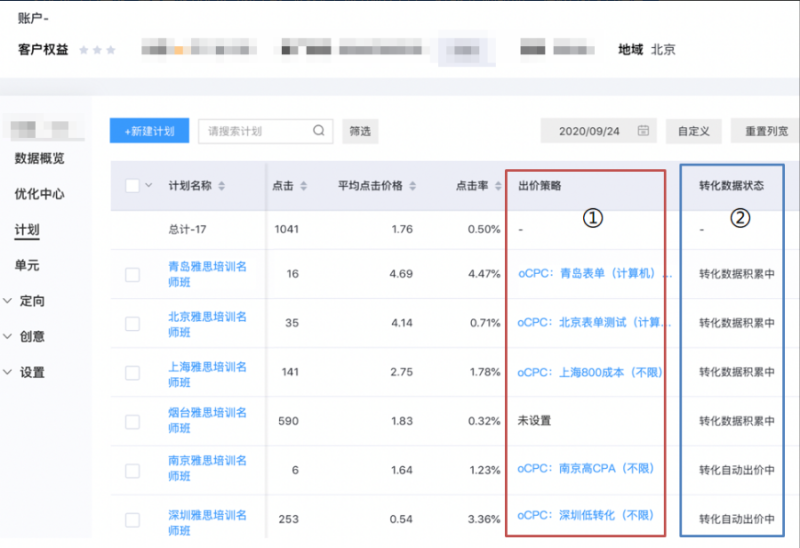Click the 590 clicks value for 烟台
The image size is (800, 548).
coord(288,421)
